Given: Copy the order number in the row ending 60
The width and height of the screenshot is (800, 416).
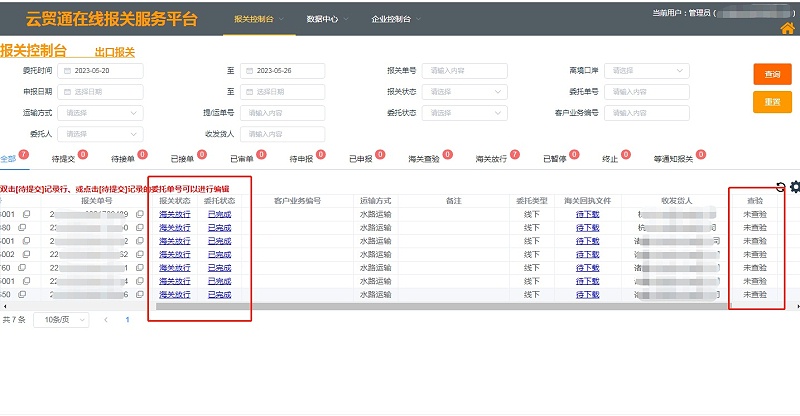Looking at the screenshot, I should [x=22, y=267].
